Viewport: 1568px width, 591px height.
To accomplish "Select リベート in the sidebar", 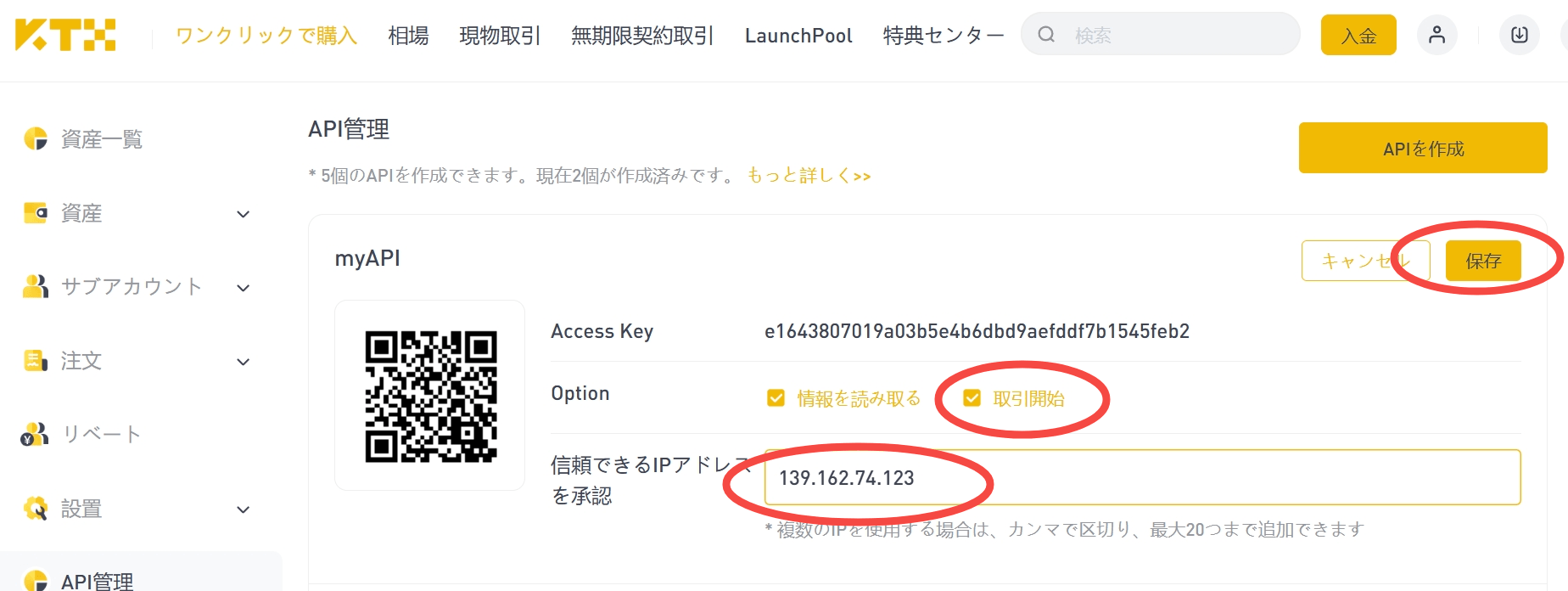I will coord(102,434).
